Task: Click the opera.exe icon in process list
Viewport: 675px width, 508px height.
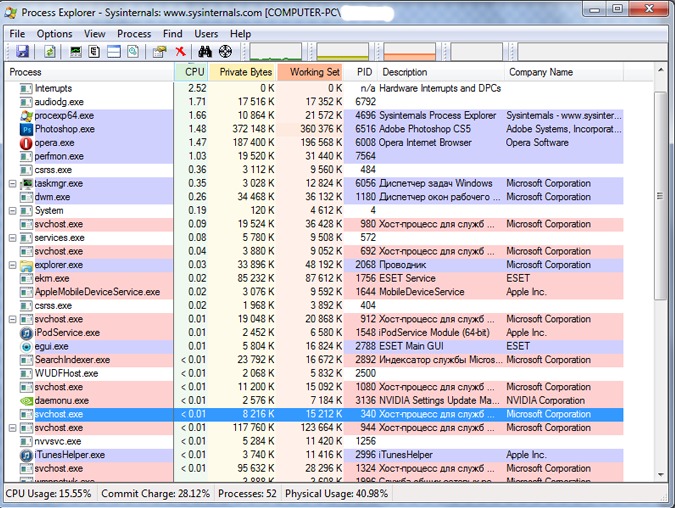Action: point(26,143)
